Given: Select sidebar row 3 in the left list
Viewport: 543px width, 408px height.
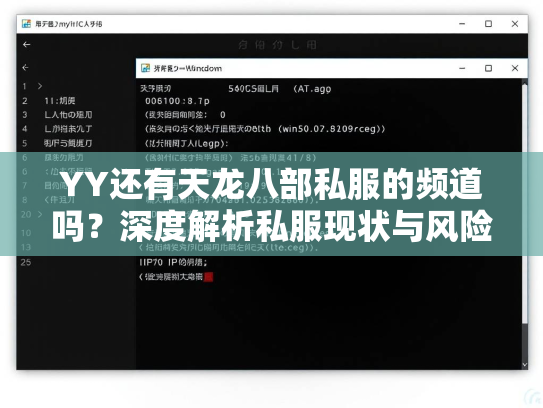Looking at the screenshot, I should [68, 115].
